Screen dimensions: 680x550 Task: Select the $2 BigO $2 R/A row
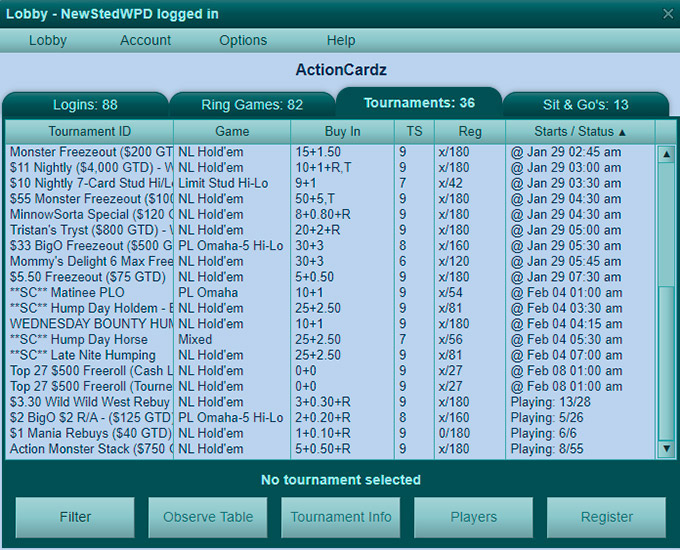(x=330, y=417)
